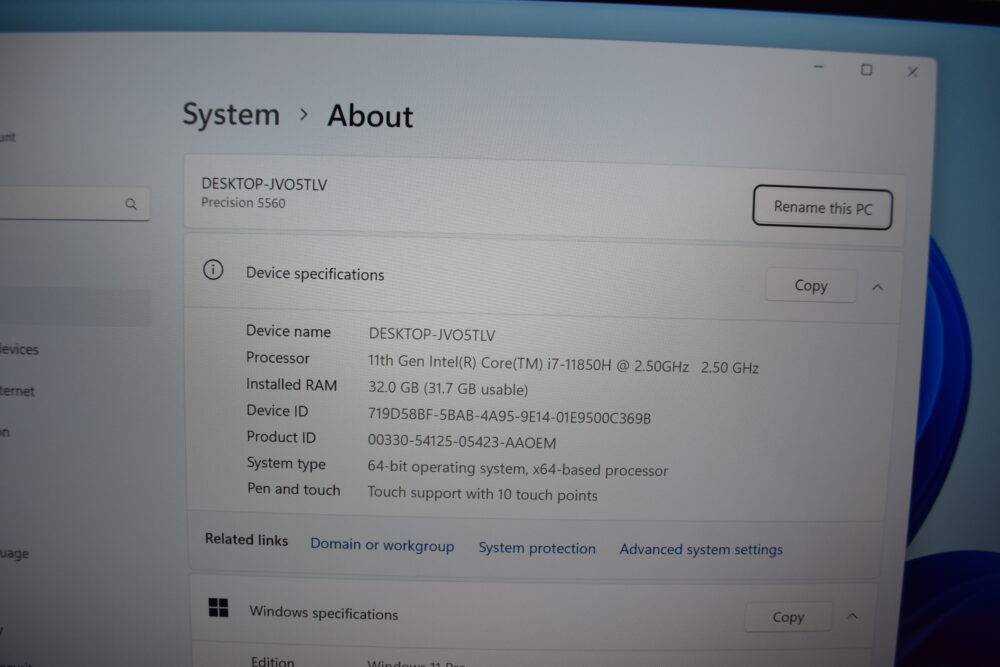Screen dimensions: 1000x667
Task: Select the device name value DESKTOP-JVO5TLV in specifications
Action: coord(432,335)
